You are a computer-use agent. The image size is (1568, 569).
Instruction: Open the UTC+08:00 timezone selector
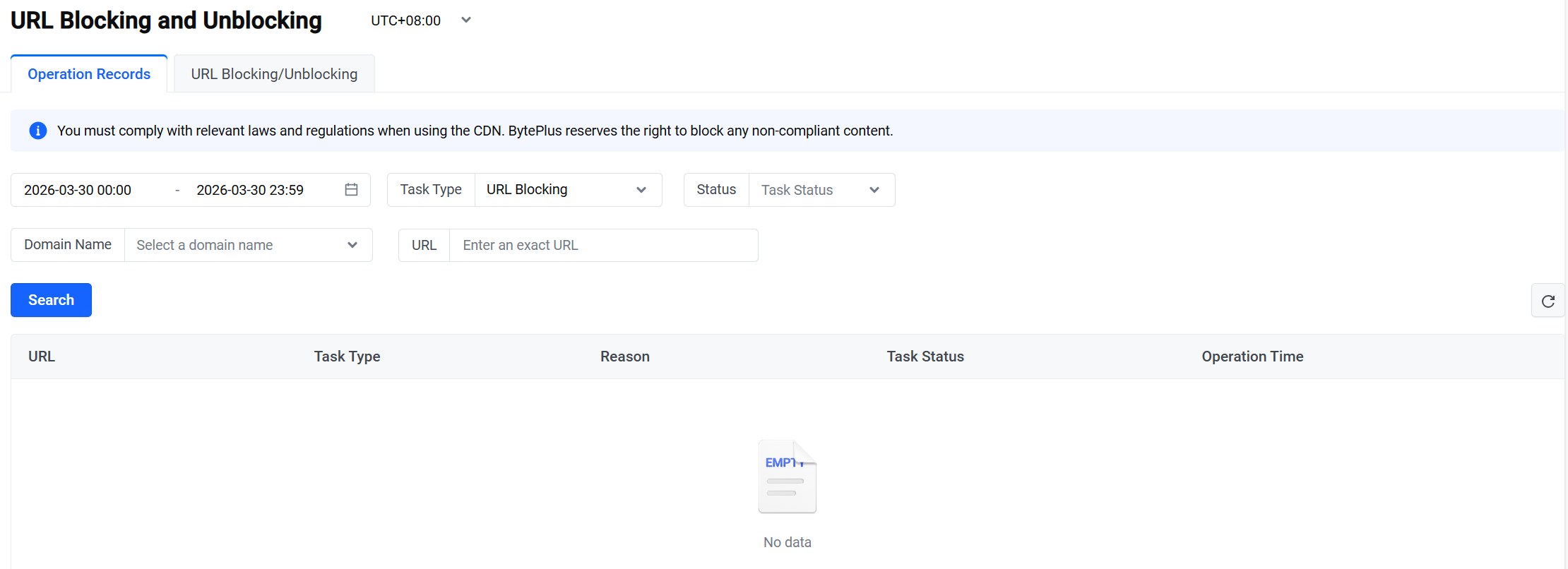(406, 20)
